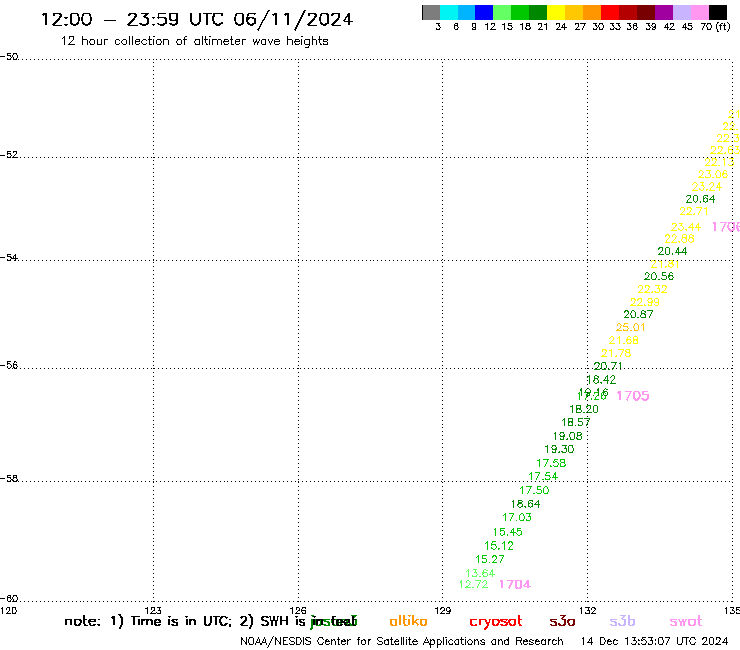Click the dark red s3a satellite label

(x=562, y=621)
